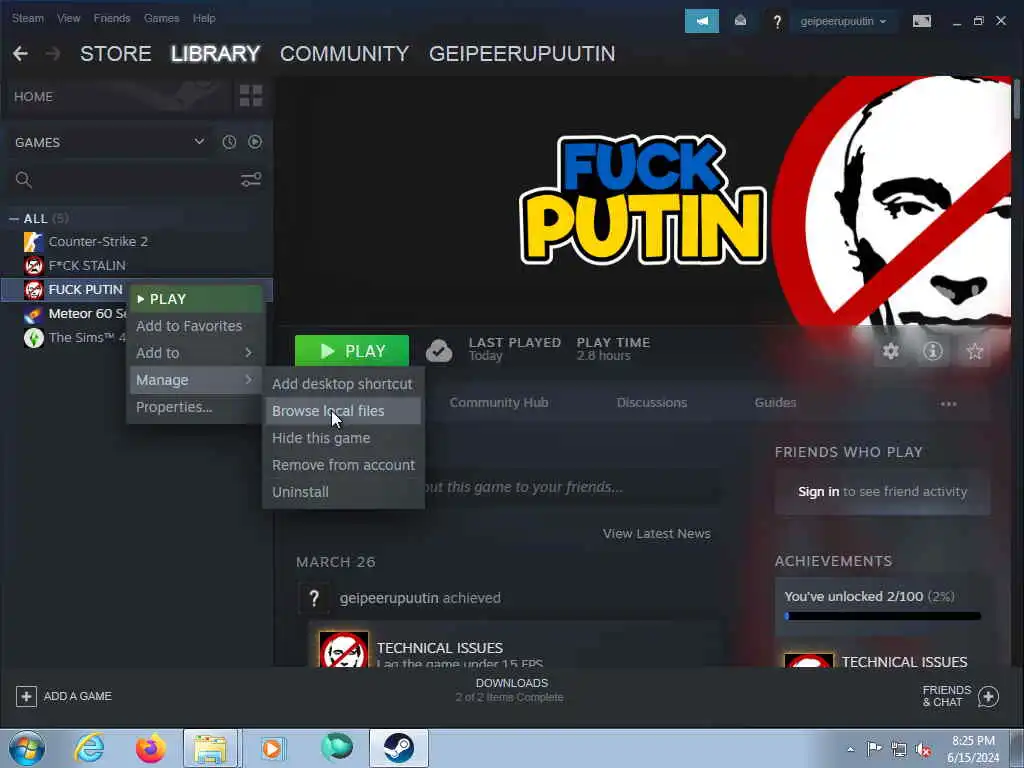This screenshot has height=768, width=1024.
Task: Open the Discussions tab
Action: coord(652,402)
